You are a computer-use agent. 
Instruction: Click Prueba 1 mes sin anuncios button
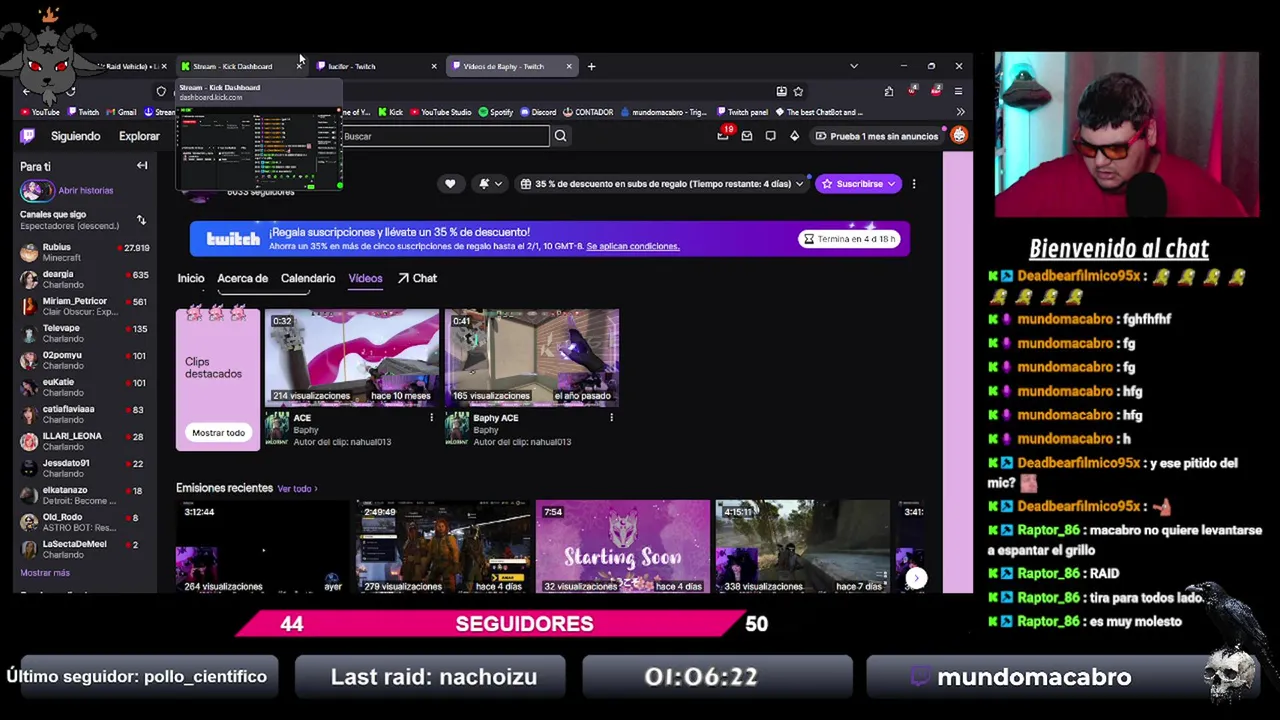tap(877, 136)
